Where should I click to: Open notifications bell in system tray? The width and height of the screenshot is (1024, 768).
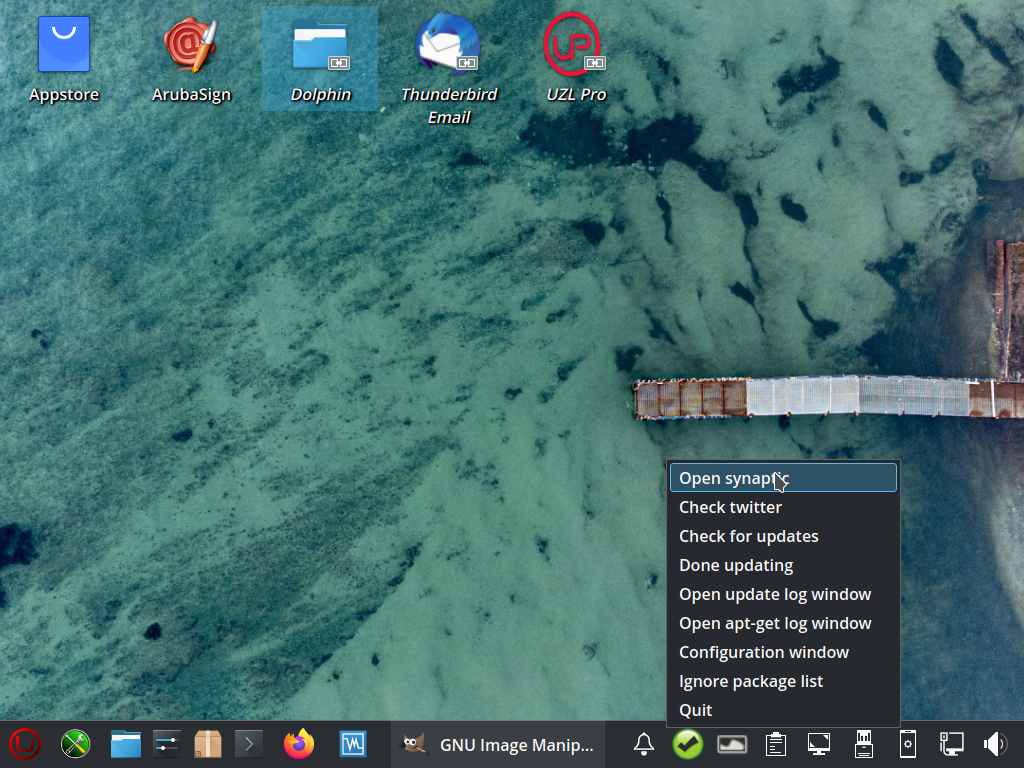644,744
